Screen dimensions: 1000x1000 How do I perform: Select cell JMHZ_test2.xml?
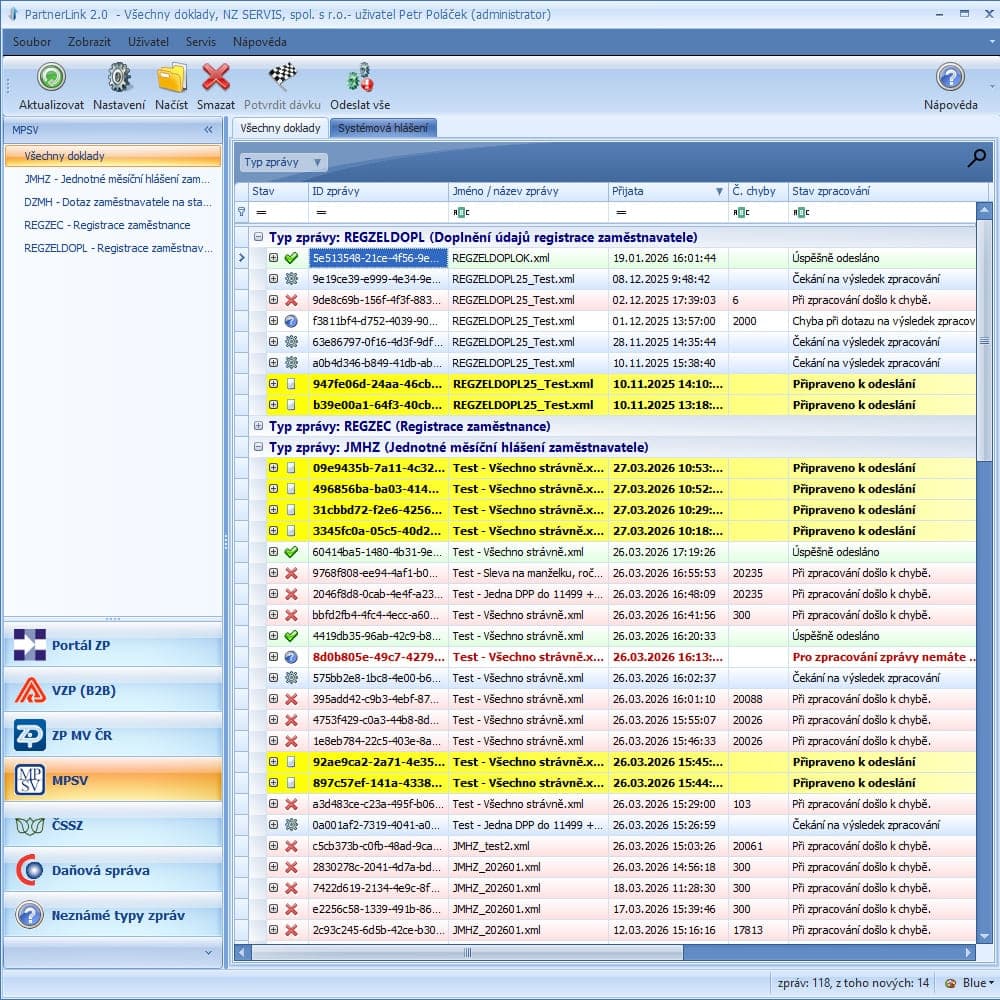tap(528, 846)
